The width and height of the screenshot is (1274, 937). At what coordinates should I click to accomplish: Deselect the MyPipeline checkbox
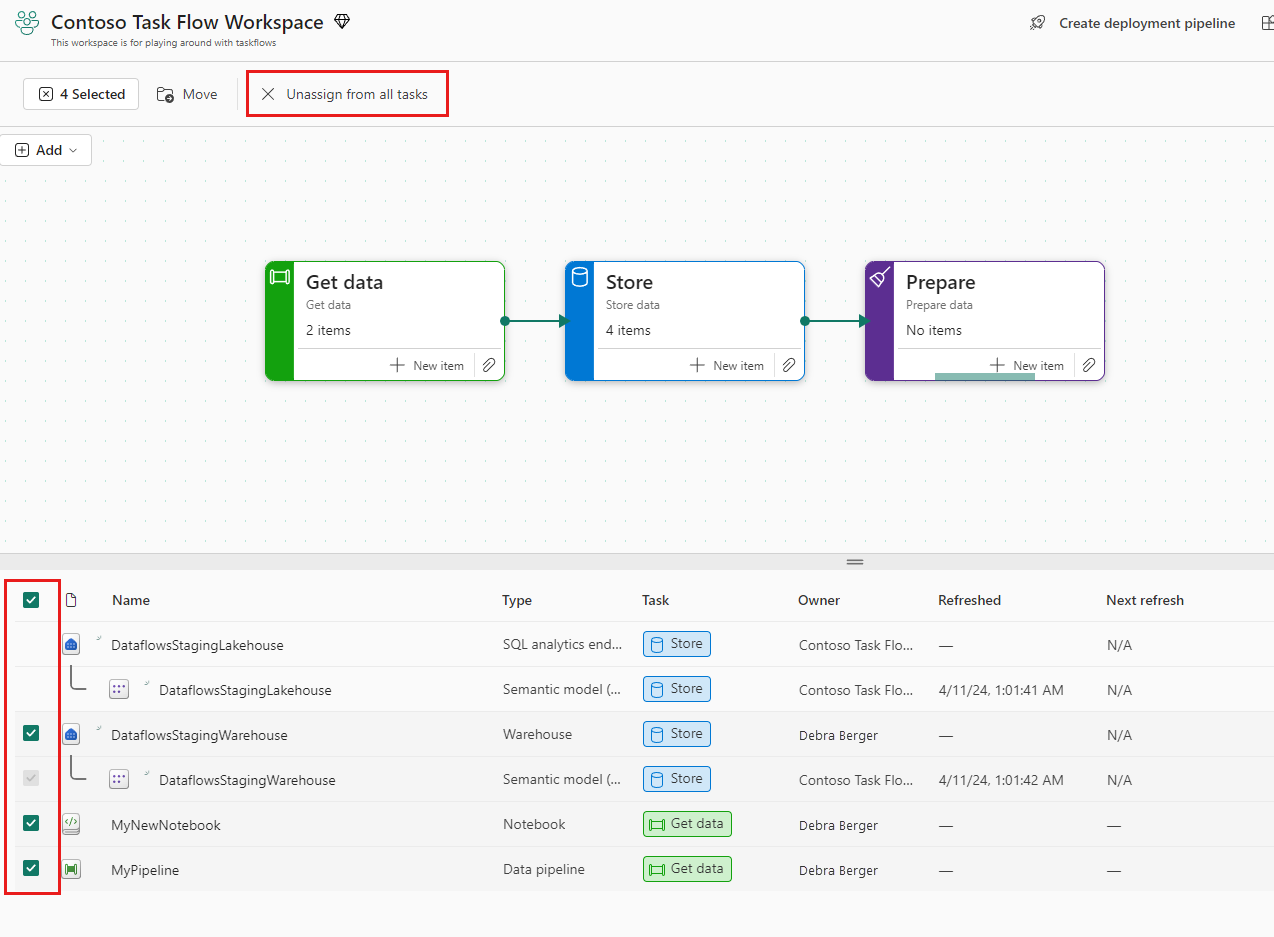click(x=31, y=868)
